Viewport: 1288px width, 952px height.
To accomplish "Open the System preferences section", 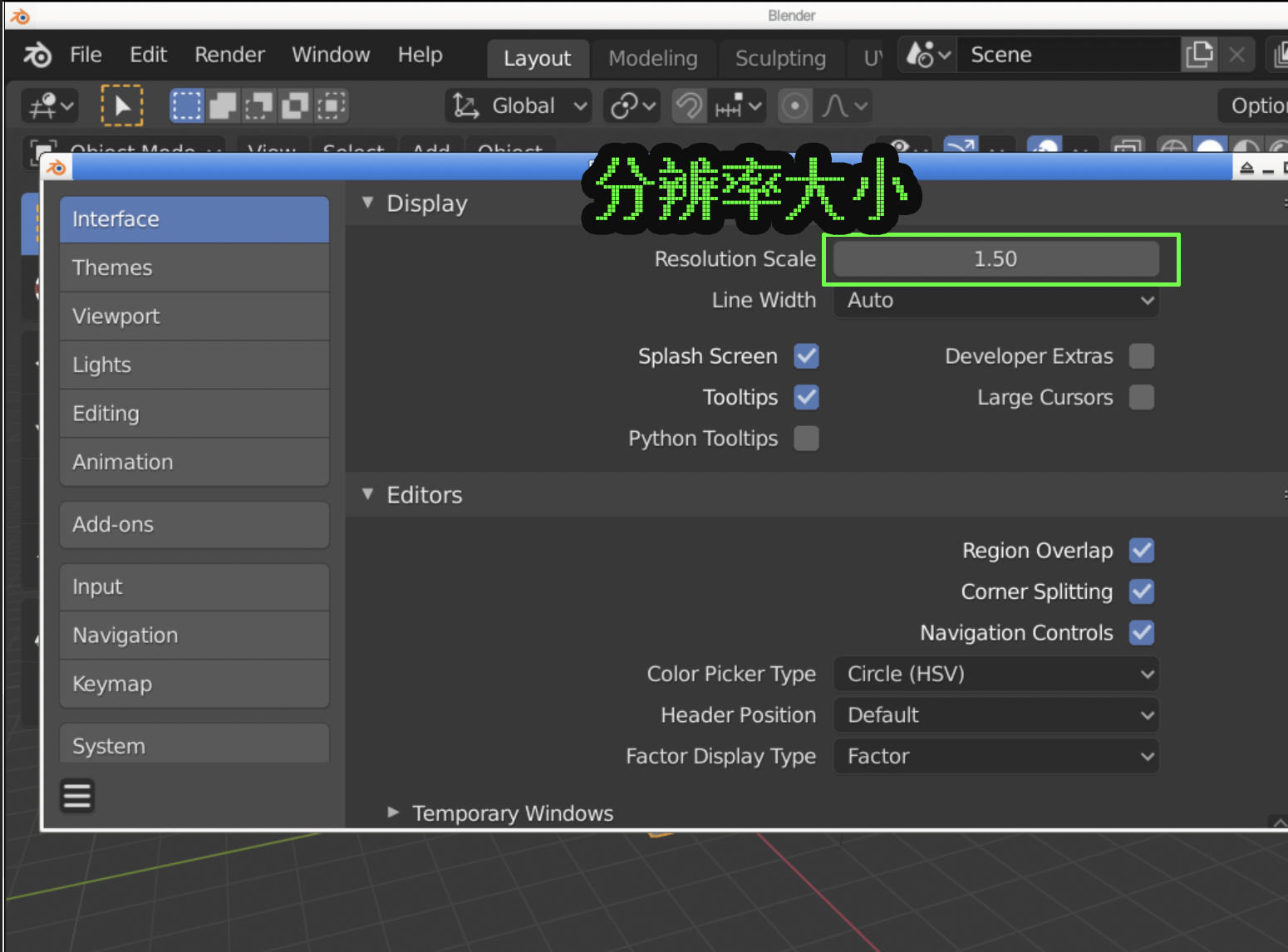I will click(194, 744).
